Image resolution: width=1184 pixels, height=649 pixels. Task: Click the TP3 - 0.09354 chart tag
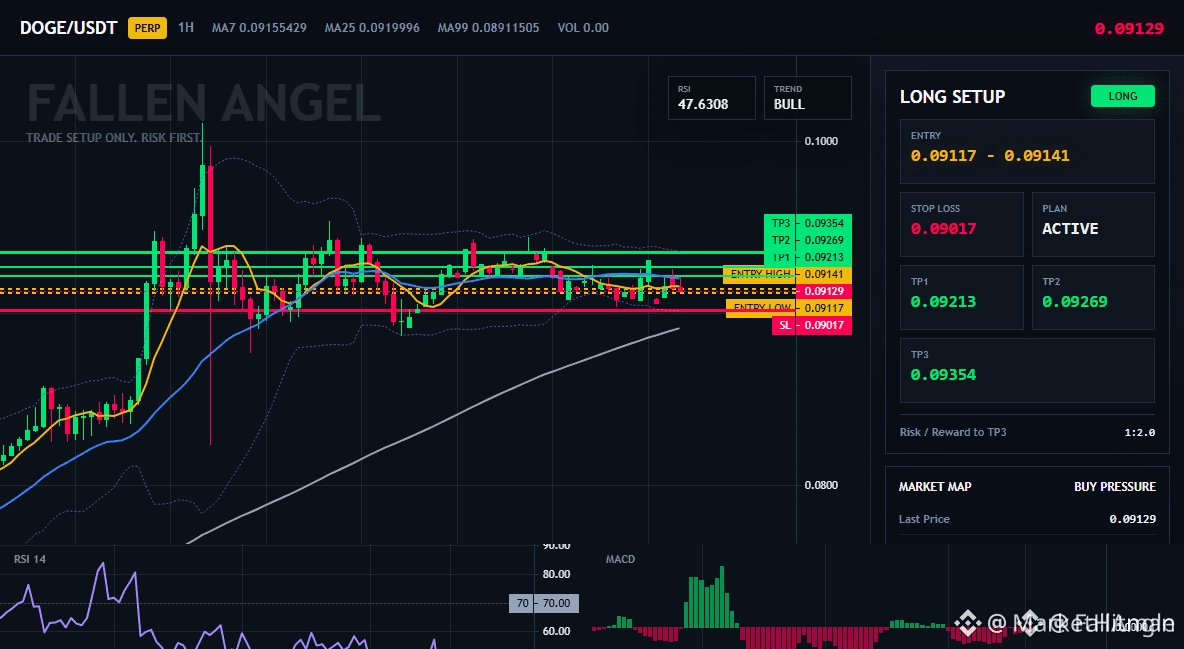808,223
